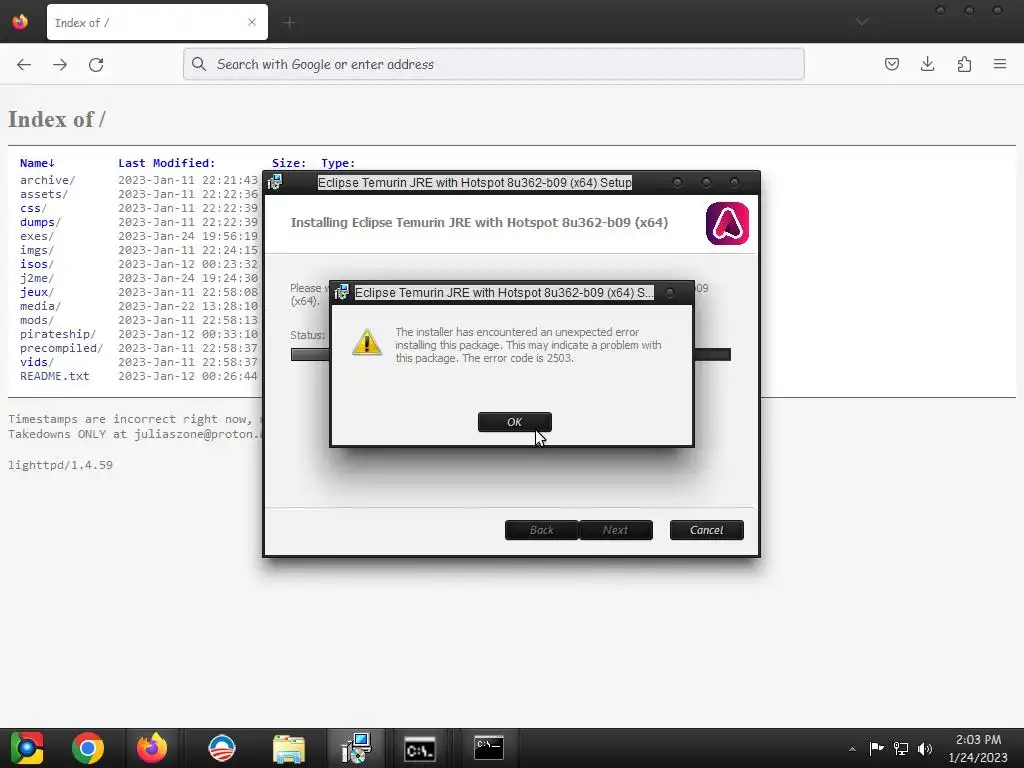Reload the Index of / page
The image size is (1024, 768).
click(96, 64)
